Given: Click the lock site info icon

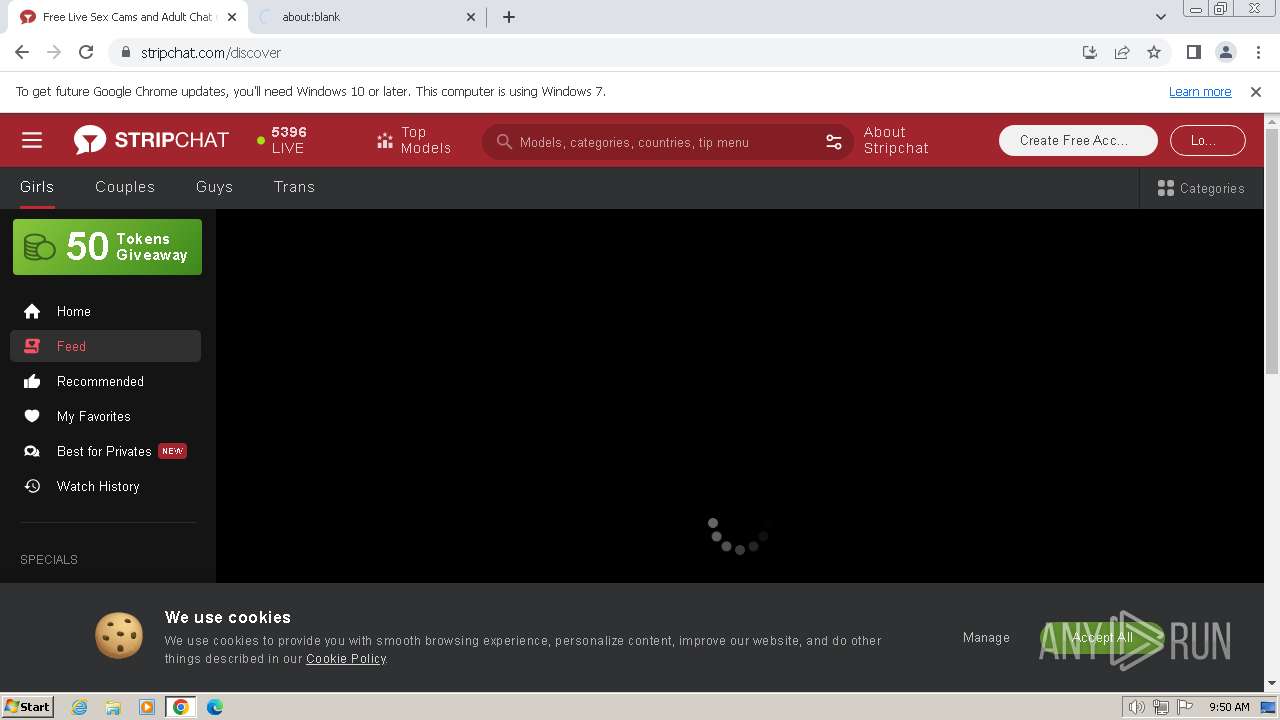Looking at the screenshot, I should coord(126,52).
